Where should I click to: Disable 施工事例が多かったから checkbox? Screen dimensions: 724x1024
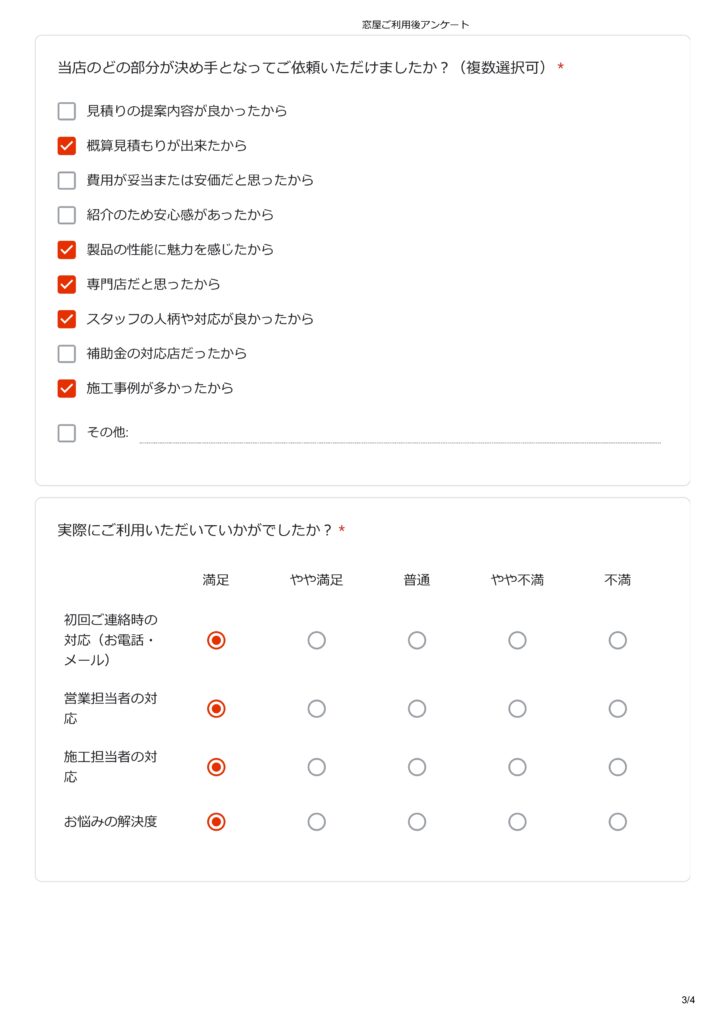(x=67, y=388)
